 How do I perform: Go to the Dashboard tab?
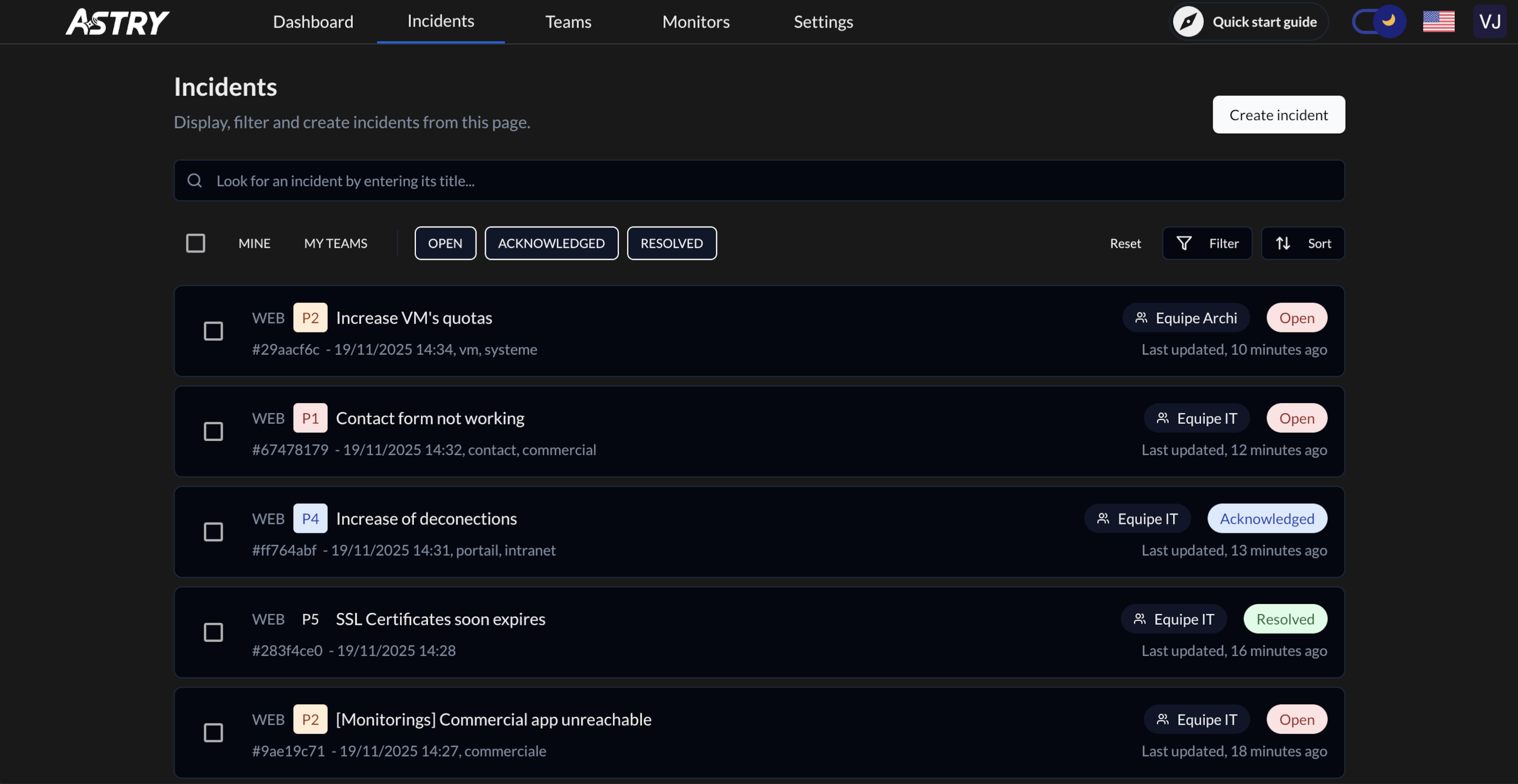313,22
